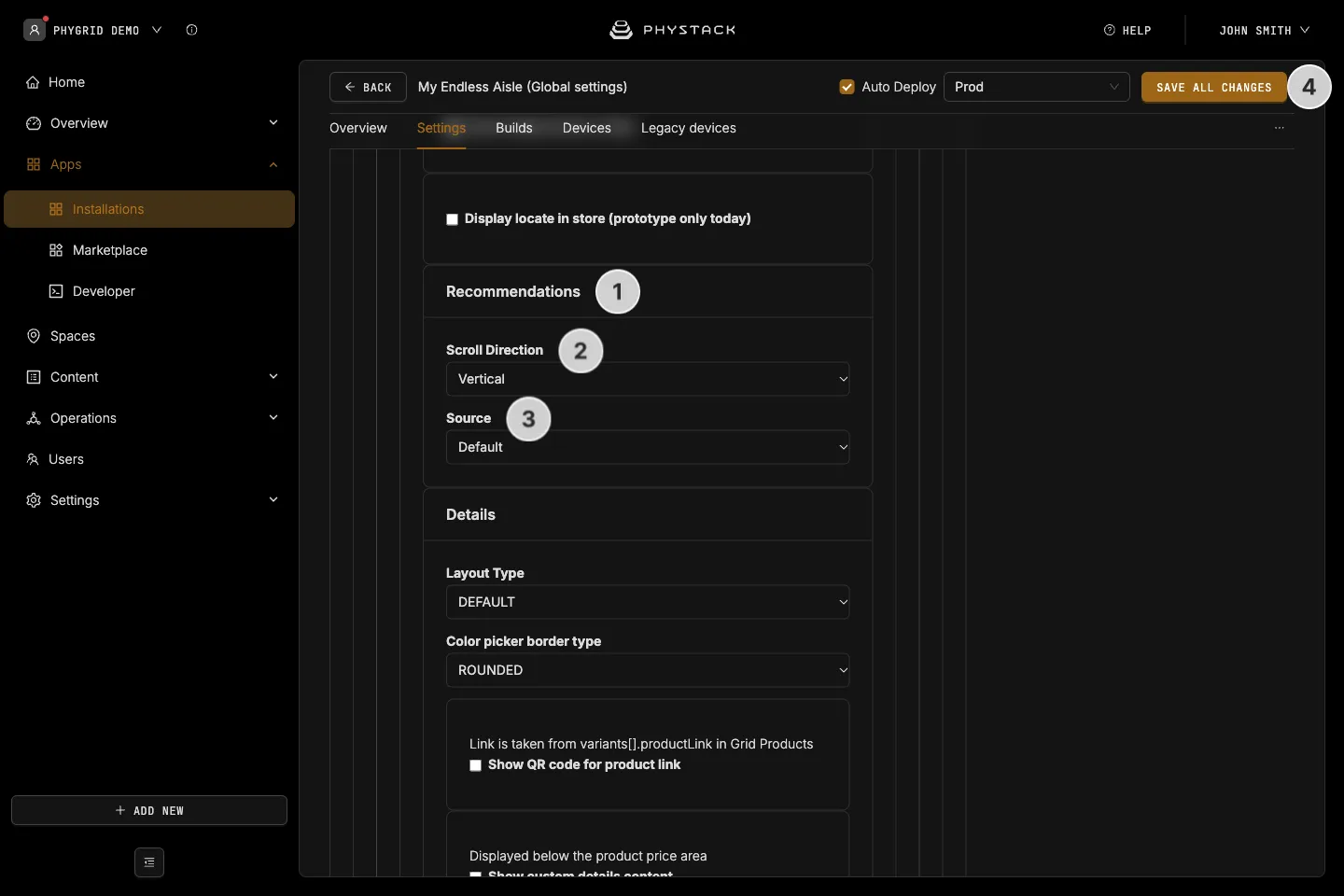1344x896 pixels.
Task: Open the Prod environment dropdown
Action: pos(1037,87)
